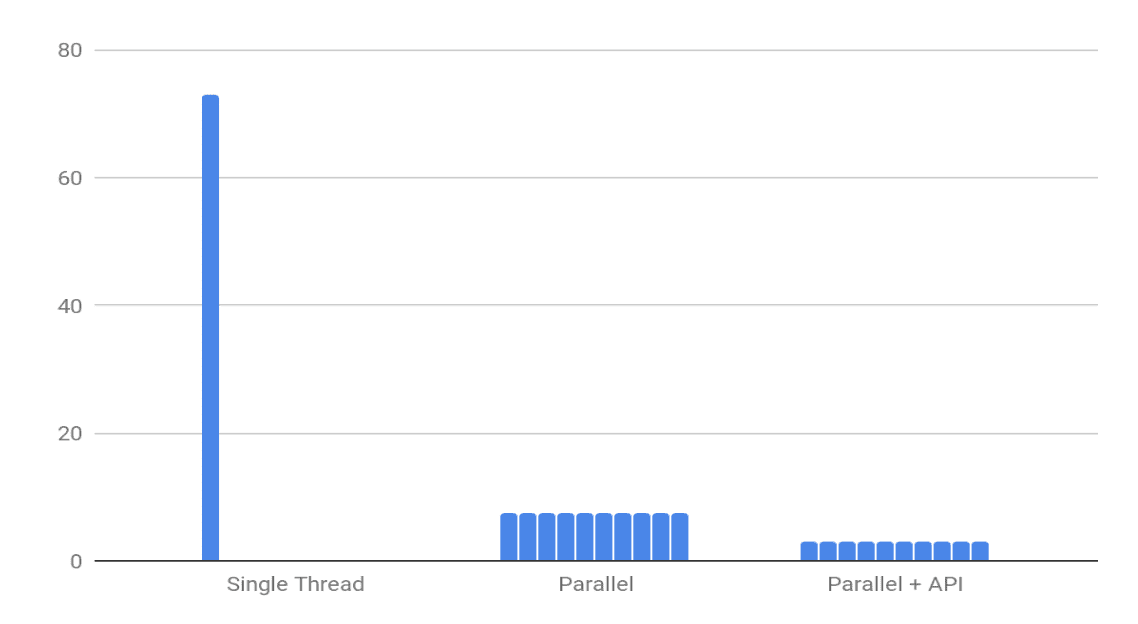The image size is (1138, 624).
Task: Click the 40 y-axis tick label
Action: (70, 305)
